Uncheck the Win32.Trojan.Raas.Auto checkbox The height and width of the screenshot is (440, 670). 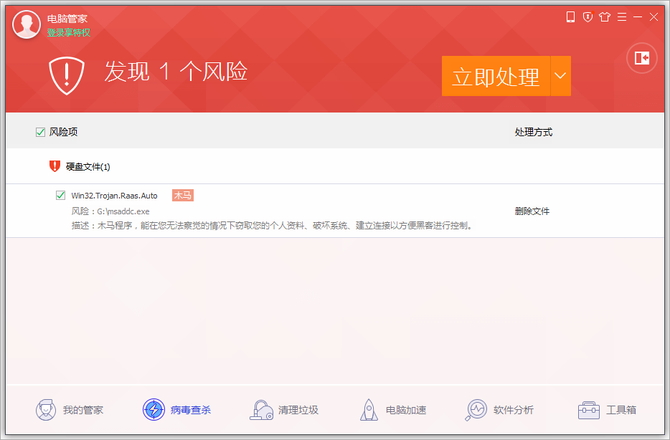pos(61,195)
